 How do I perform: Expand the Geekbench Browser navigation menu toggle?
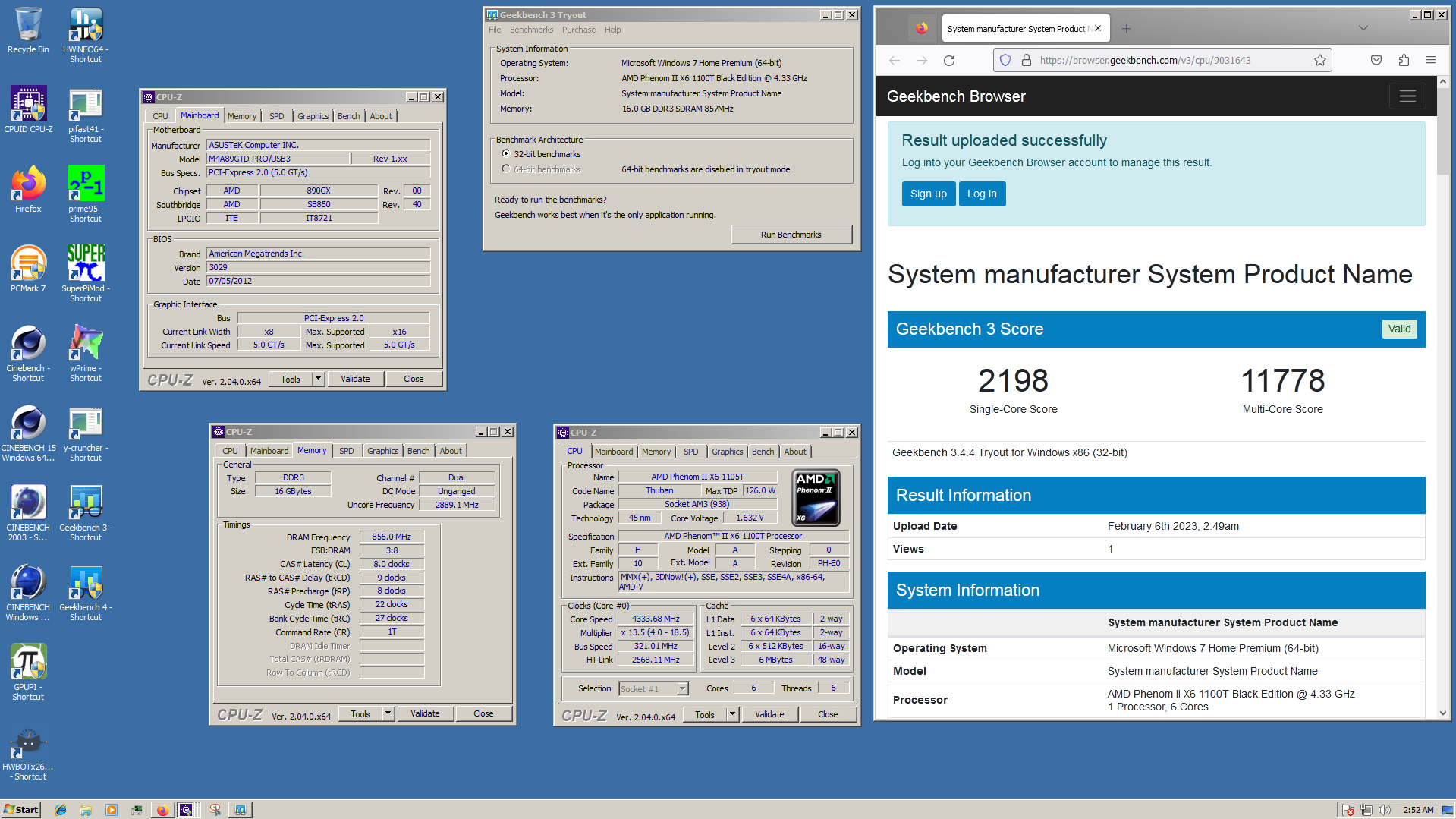pos(1407,96)
